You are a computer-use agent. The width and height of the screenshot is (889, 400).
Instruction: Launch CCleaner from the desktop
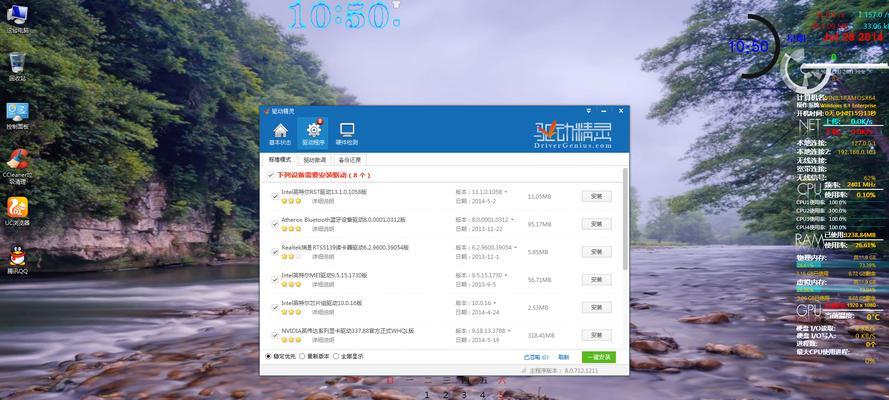18,167
